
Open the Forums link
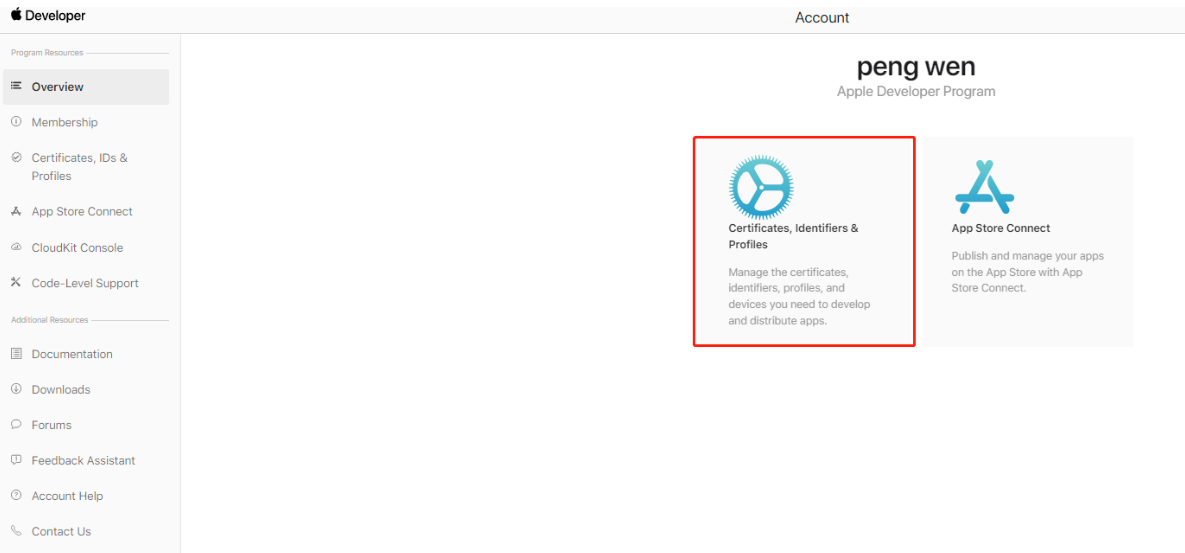(51, 425)
